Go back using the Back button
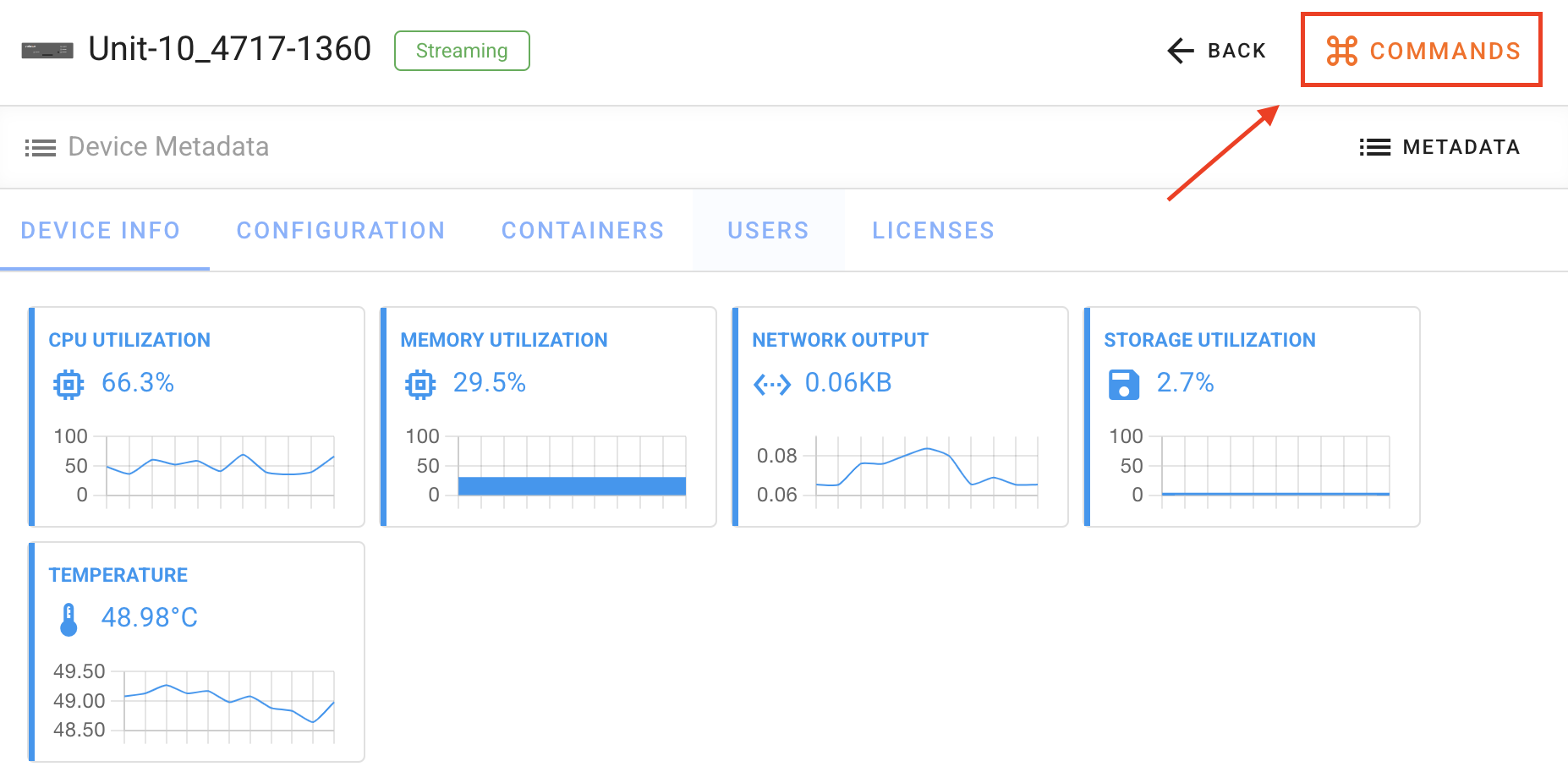Viewport: 1568px width, 783px height. [x=1216, y=51]
